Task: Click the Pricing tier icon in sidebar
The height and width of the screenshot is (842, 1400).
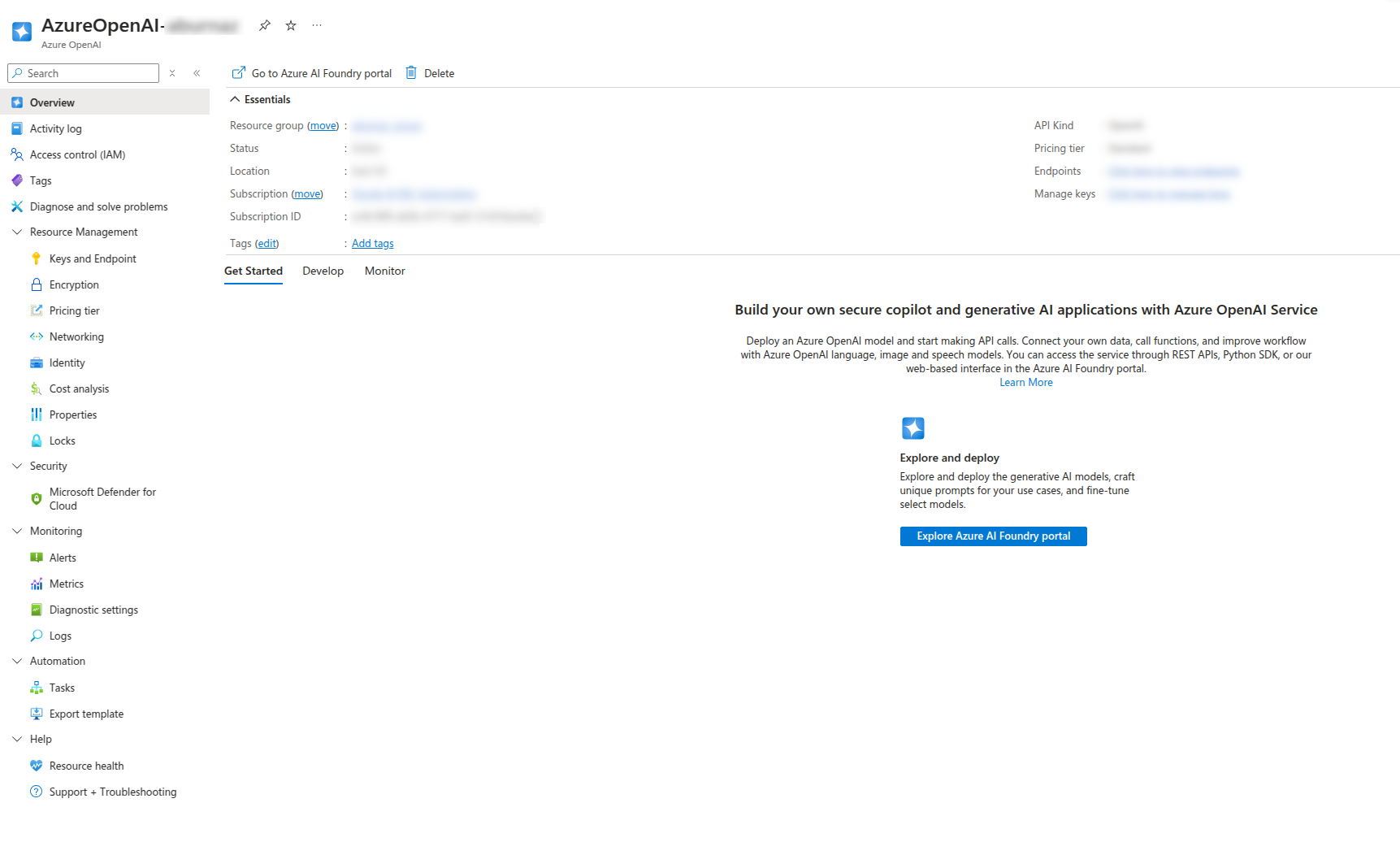Action: point(37,310)
